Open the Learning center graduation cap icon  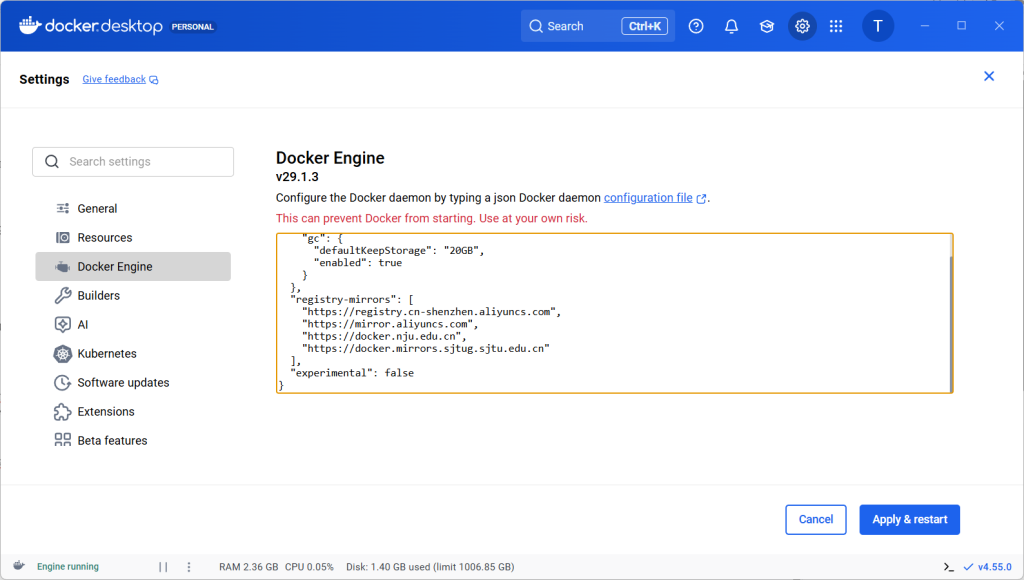(x=767, y=26)
